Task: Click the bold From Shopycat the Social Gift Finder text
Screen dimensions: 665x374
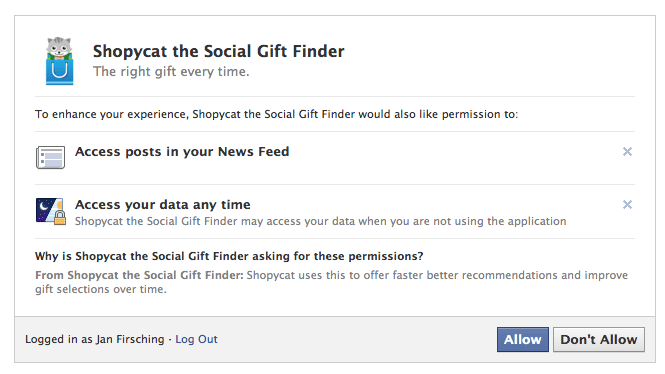Action: pos(139,275)
